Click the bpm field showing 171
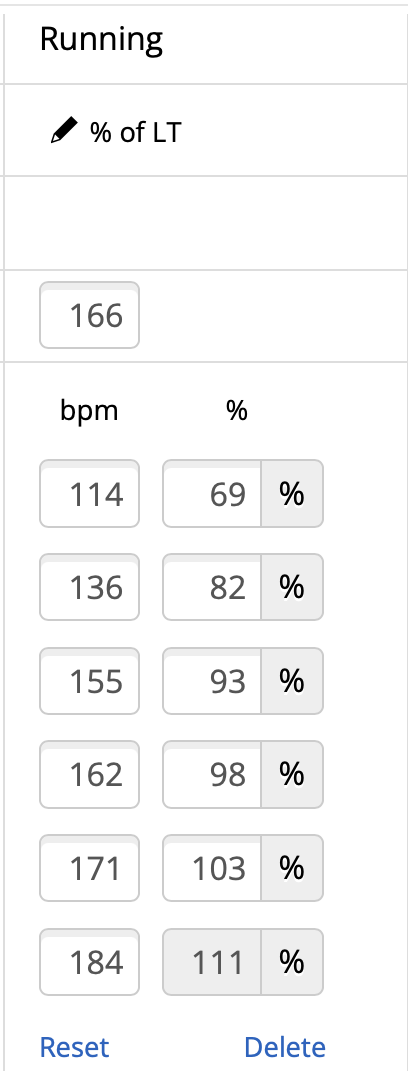Viewport: 408px width, 1082px height. click(x=90, y=868)
